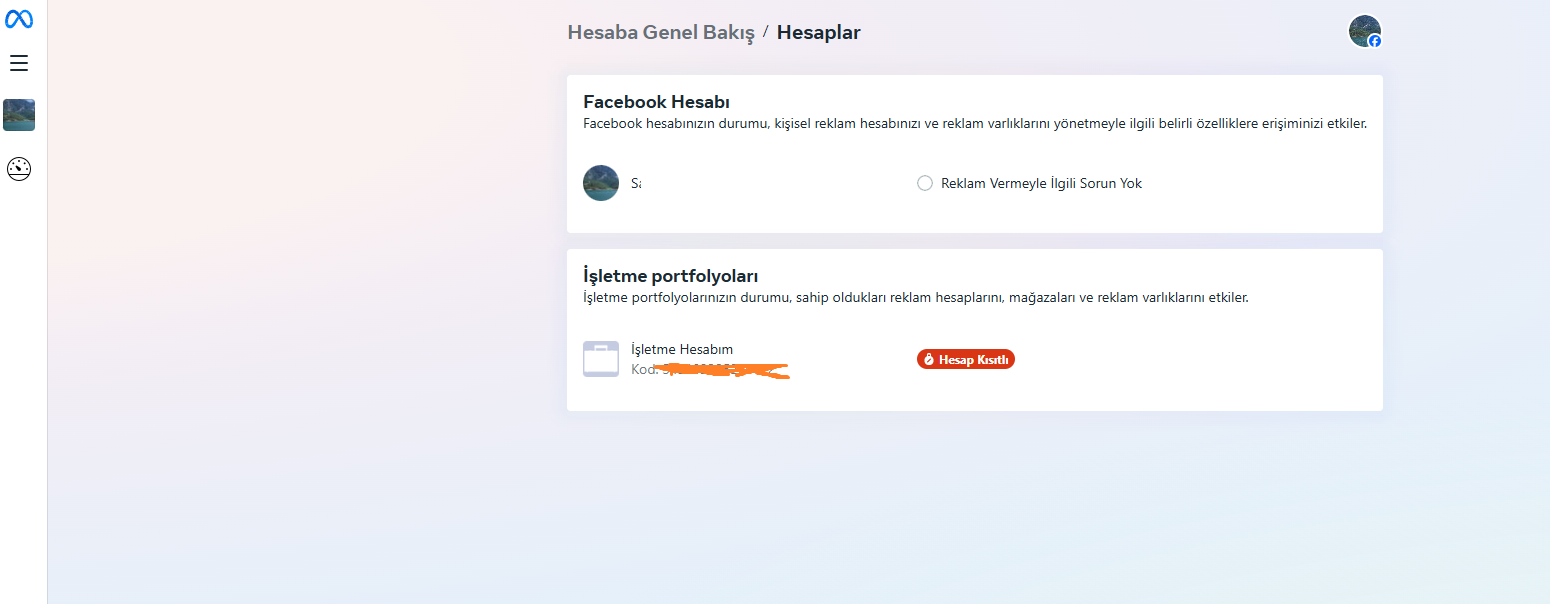
Task: Go to Hesaba Genel Bakış breadcrumb
Action: [661, 32]
